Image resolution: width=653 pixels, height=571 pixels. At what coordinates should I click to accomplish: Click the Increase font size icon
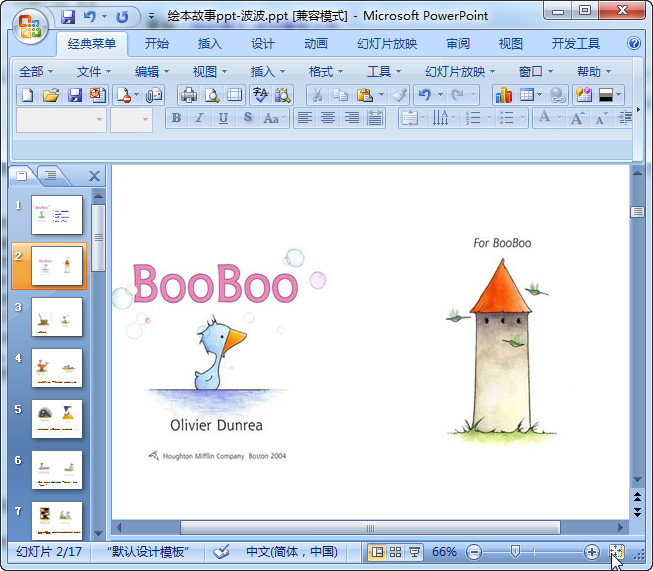coord(577,118)
